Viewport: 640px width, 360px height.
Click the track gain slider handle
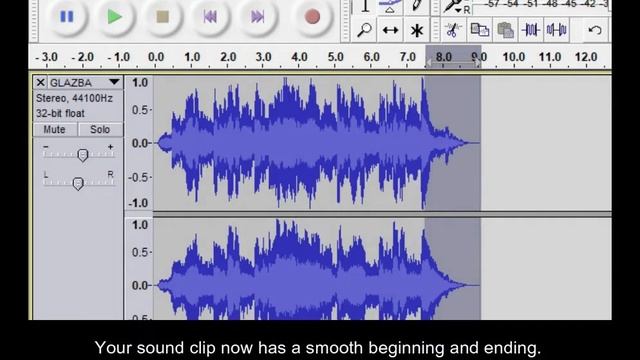click(x=83, y=155)
